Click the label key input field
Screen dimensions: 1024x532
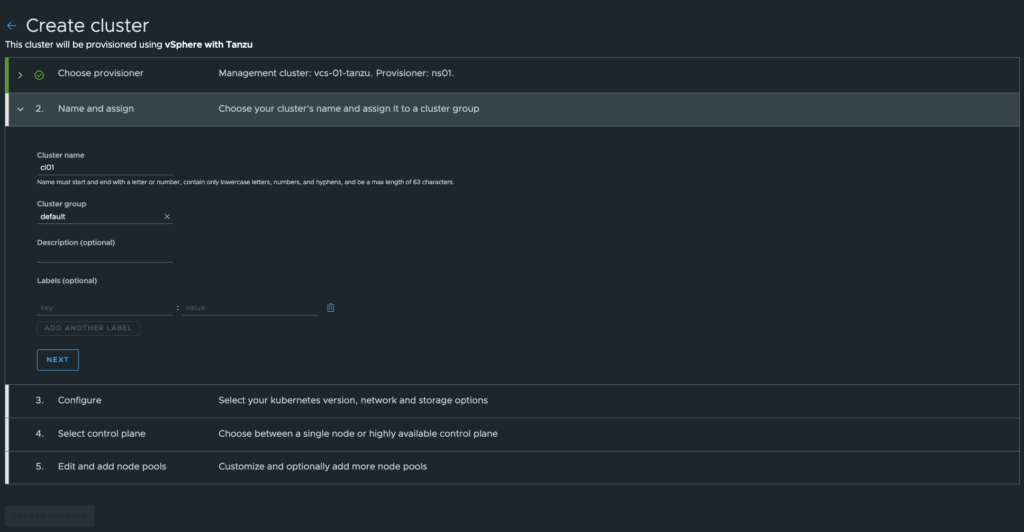(104, 307)
